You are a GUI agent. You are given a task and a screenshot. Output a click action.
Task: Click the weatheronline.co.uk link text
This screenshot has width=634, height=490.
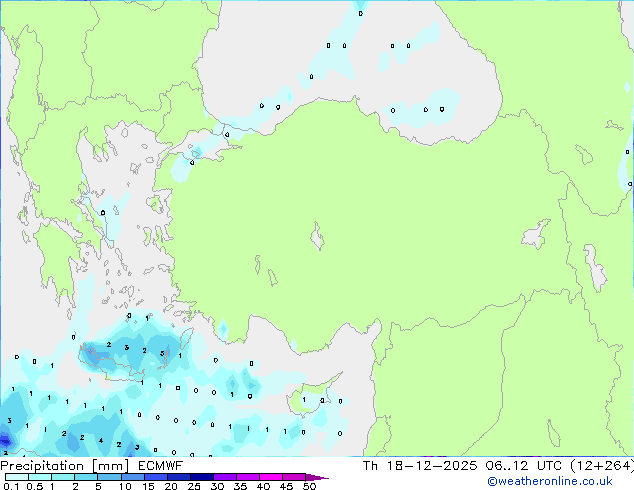(550, 481)
